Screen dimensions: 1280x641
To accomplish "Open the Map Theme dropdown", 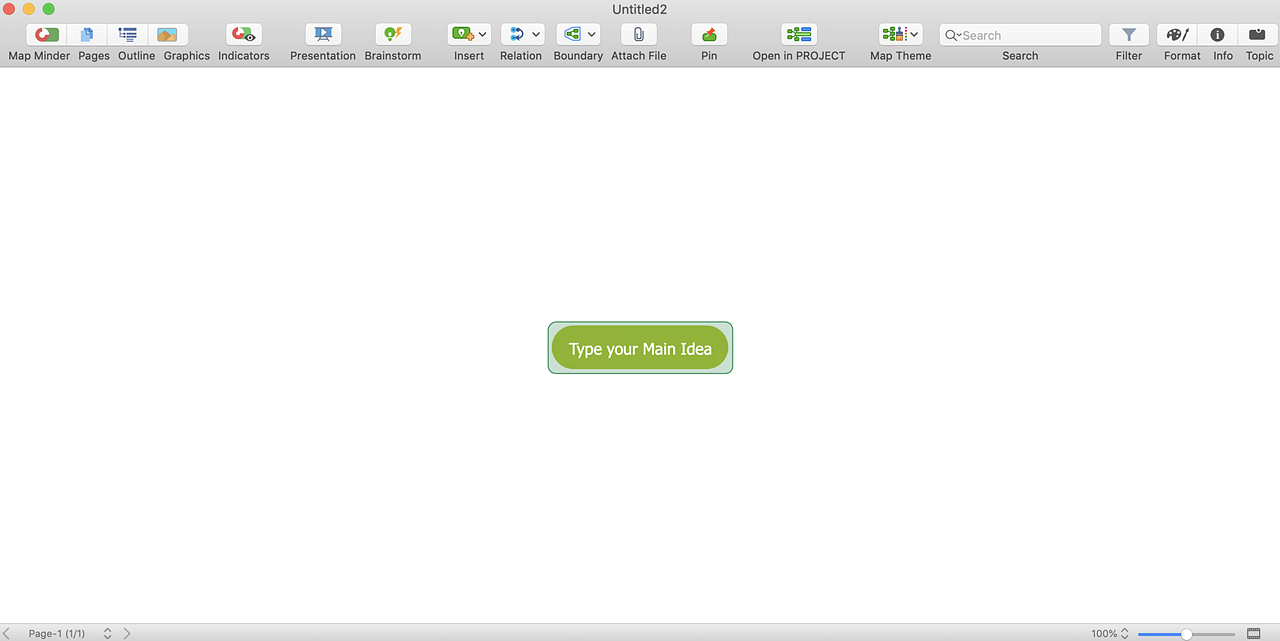I will [x=913, y=35].
